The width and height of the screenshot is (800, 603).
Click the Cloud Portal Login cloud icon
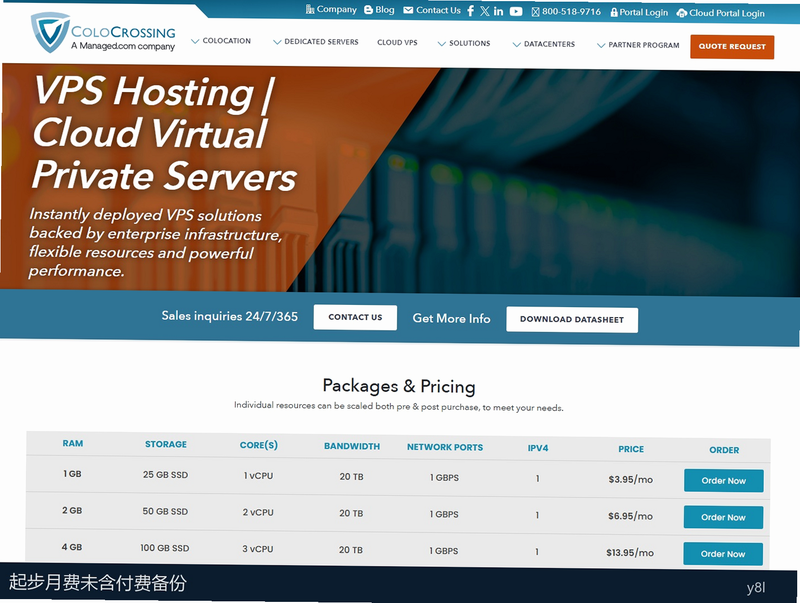pyautogui.click(x=682, y=13)
